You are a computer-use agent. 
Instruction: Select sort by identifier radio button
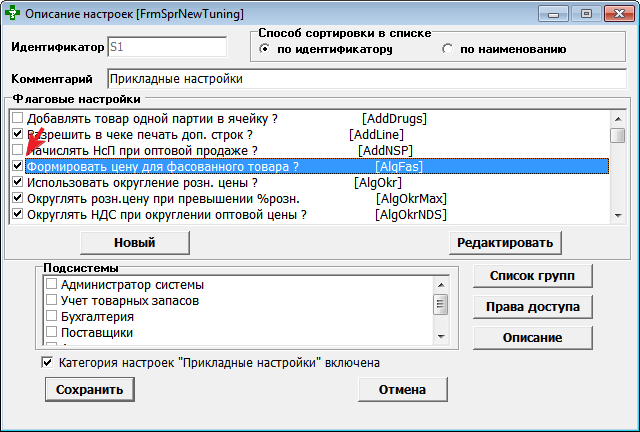(265, 48)
